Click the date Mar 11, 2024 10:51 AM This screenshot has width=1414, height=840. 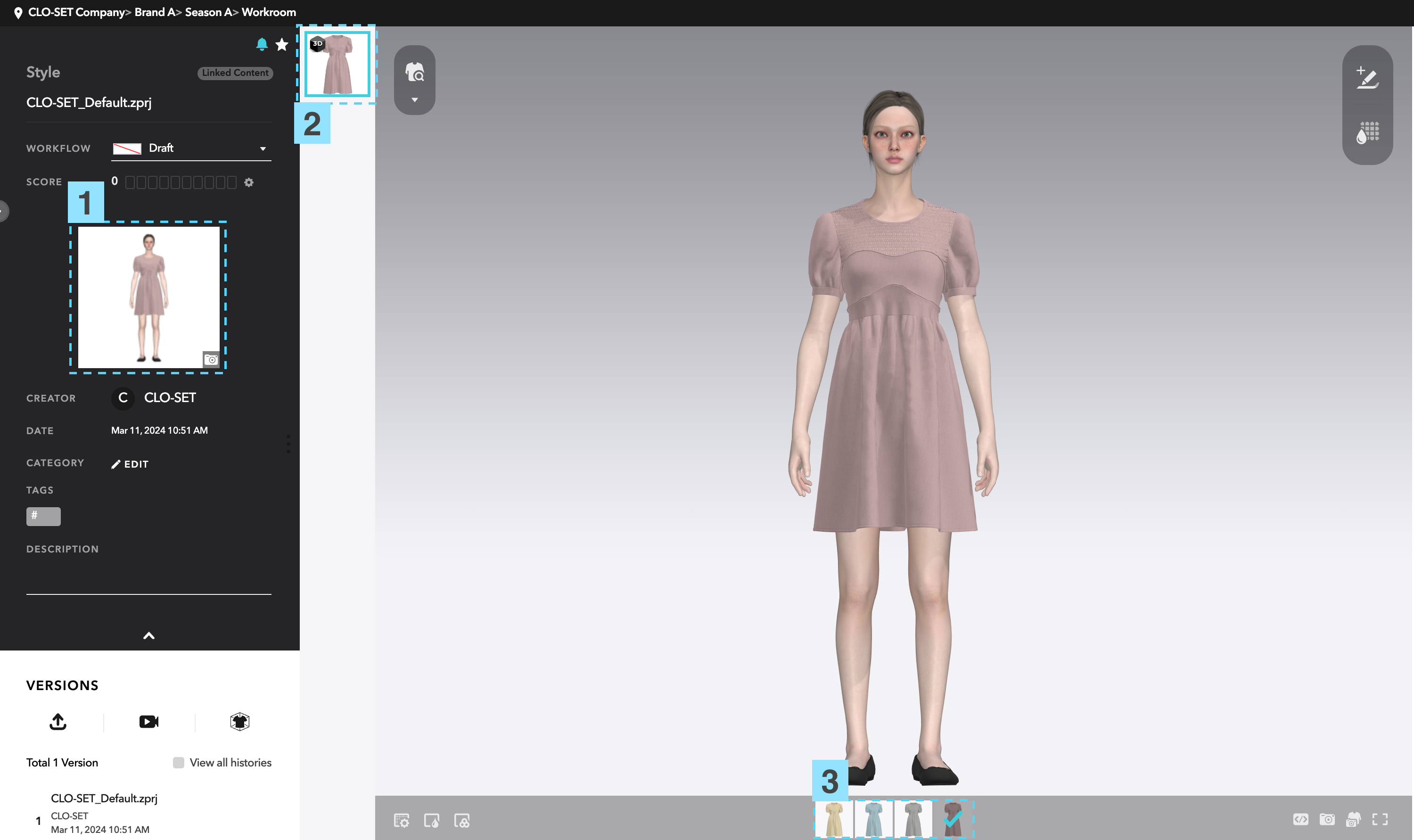[x=160, y=430]
